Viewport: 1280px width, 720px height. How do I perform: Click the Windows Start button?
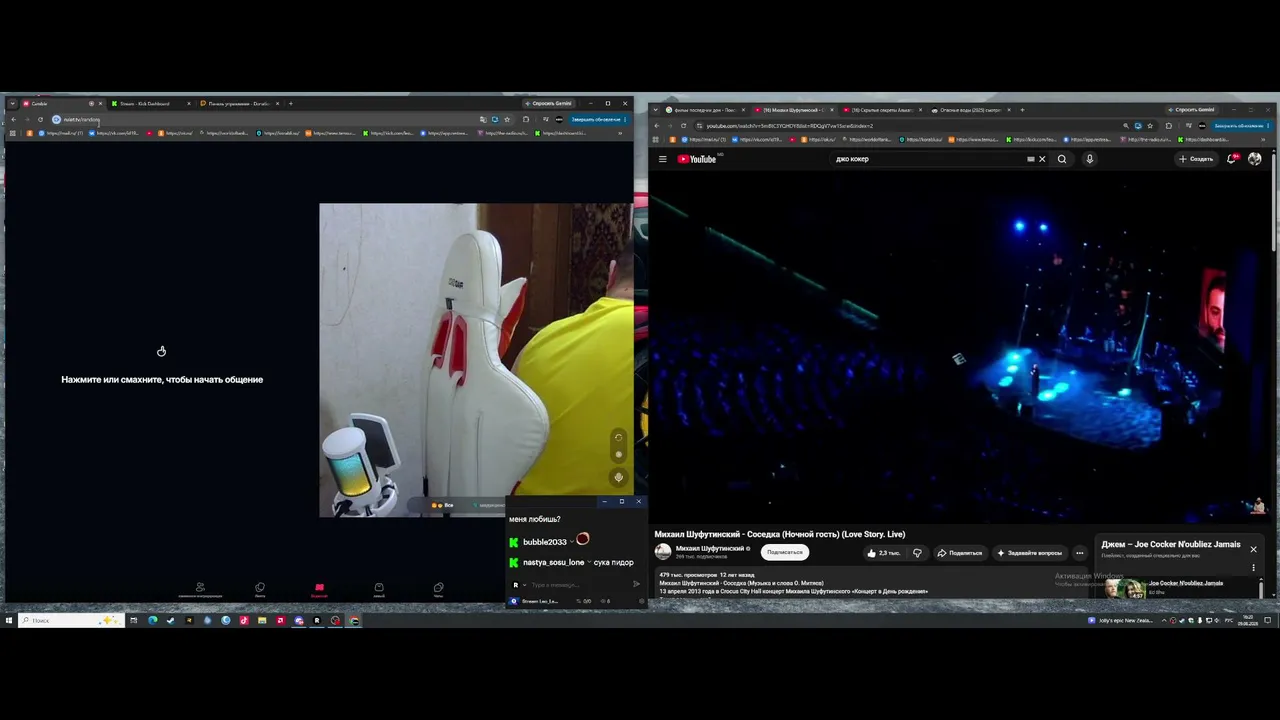(x=8, y=621)
